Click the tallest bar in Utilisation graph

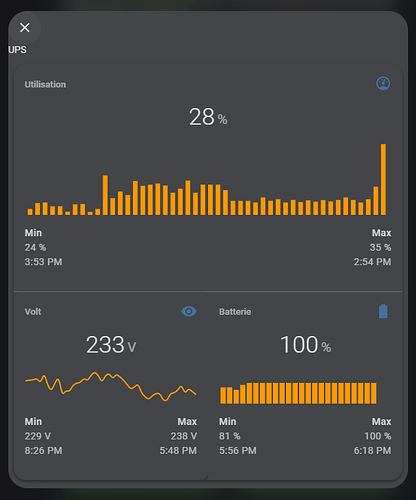click(383, 179)
